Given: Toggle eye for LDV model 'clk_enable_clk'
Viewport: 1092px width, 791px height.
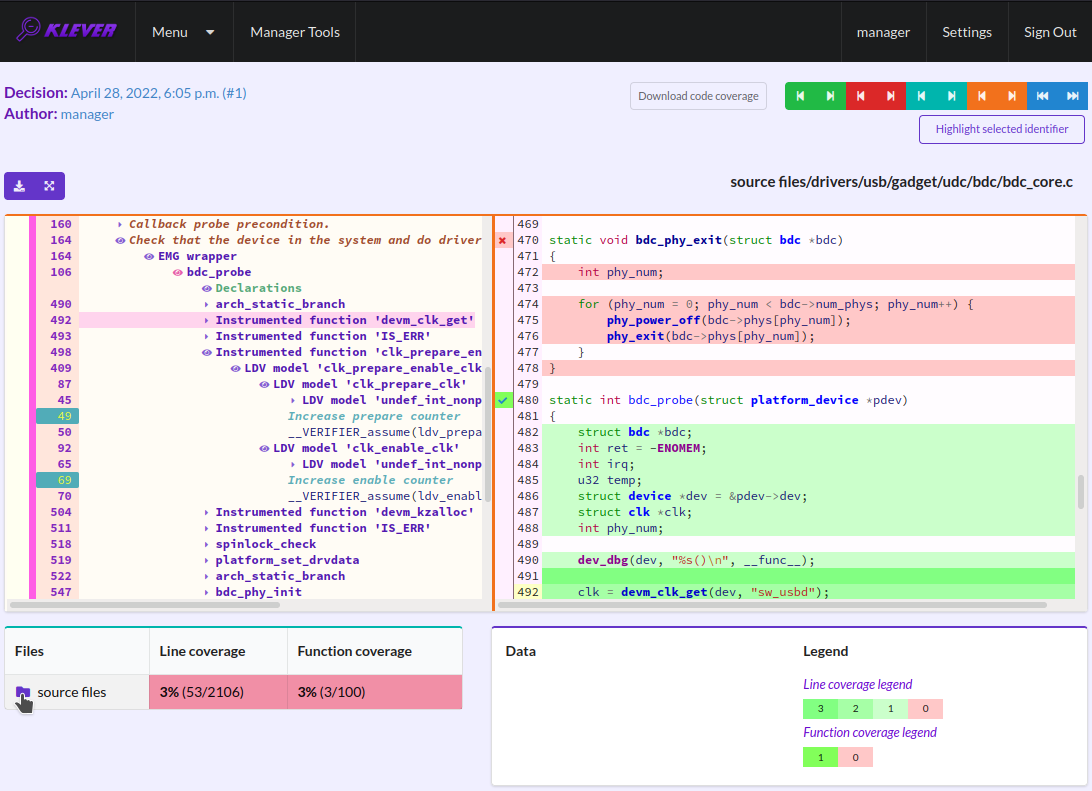Looking at the screenshot, I should tap(264, 448).
